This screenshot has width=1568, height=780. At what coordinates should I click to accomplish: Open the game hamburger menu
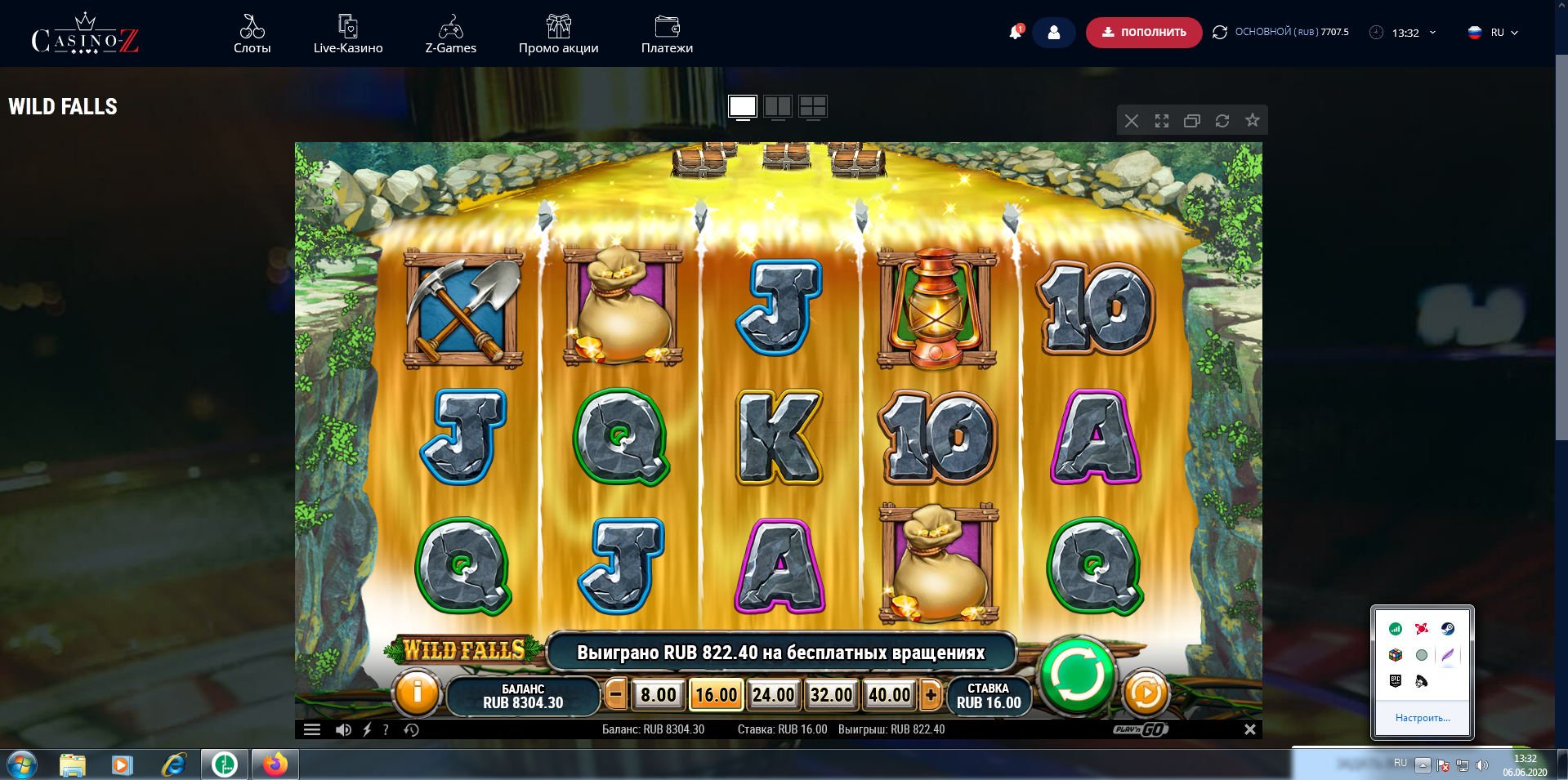312,729
